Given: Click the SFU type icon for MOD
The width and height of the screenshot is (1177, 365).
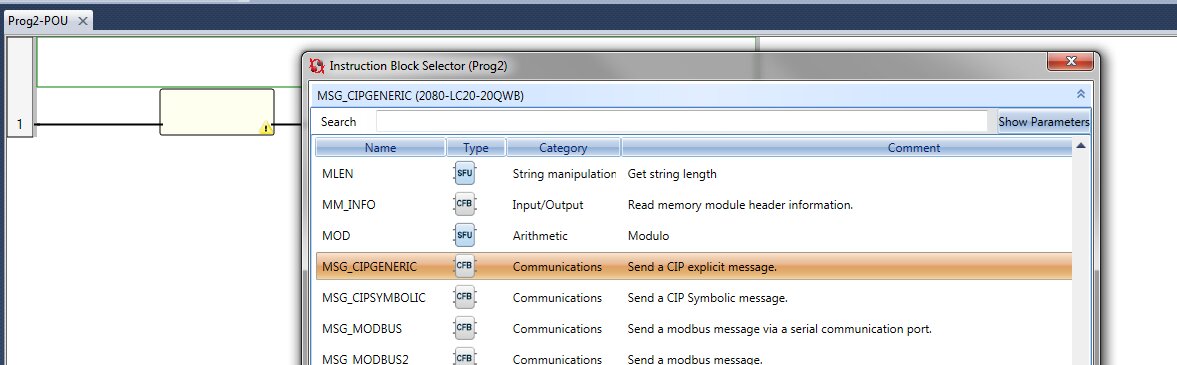Looking at the screenshot, I should pos(465,235).
